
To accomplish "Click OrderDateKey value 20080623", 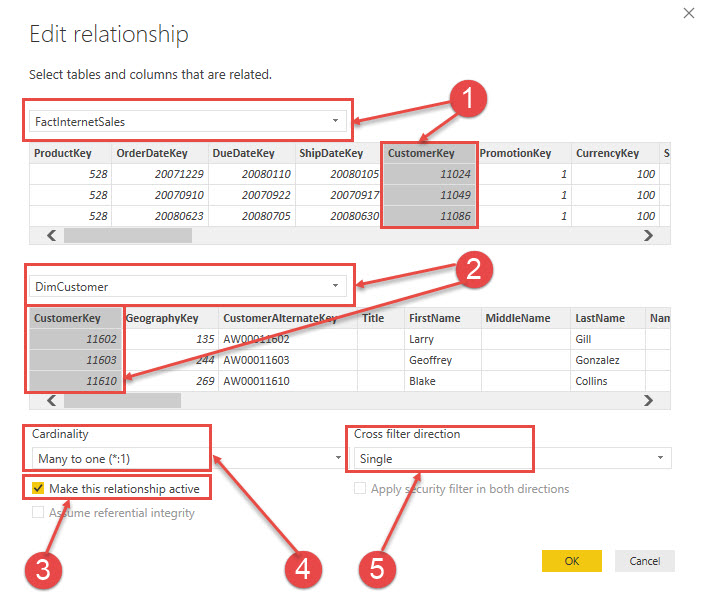I will [x=179, y=216].
